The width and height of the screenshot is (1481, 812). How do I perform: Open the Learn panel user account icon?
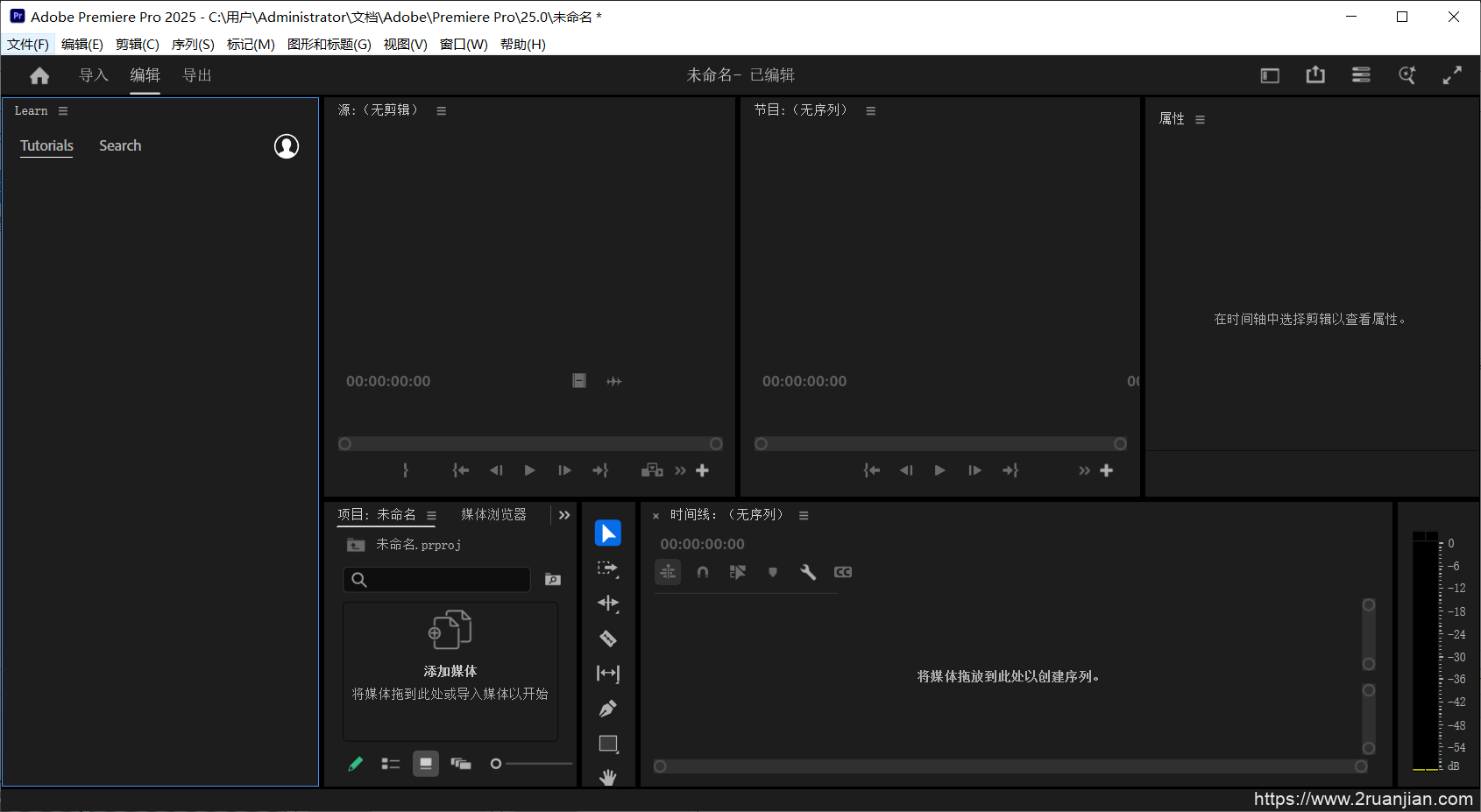(287, 146)
